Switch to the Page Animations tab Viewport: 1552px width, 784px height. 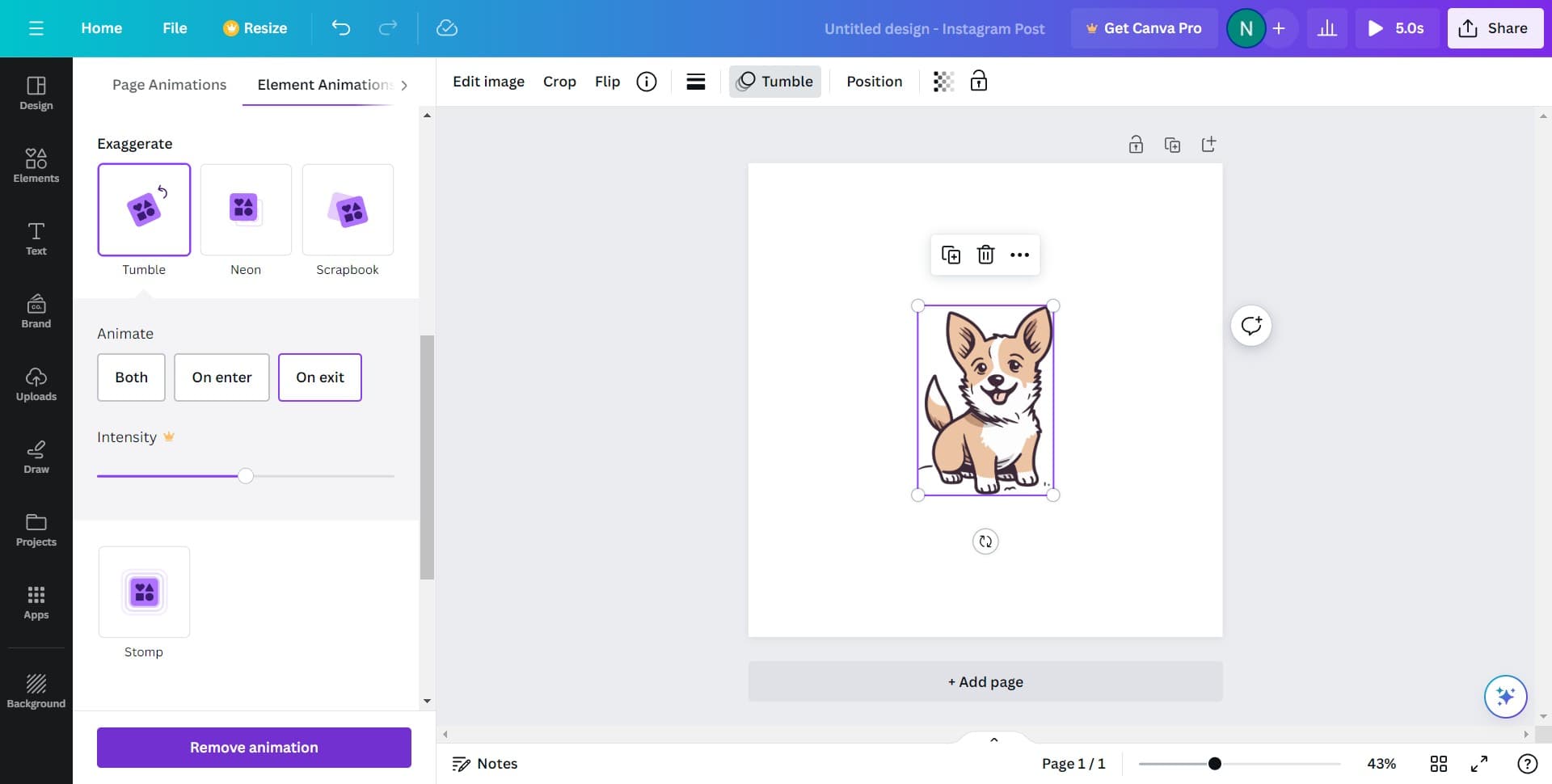(x=169, y=84)
